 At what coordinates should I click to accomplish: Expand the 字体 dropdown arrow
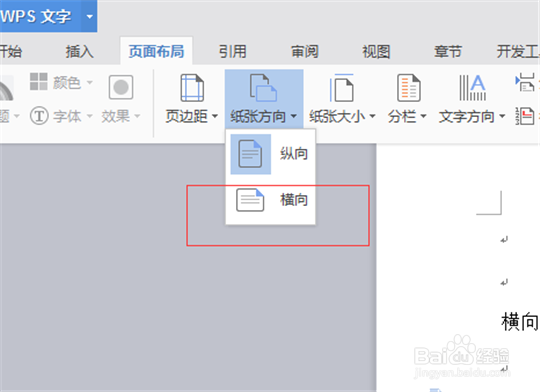point(90,116)
